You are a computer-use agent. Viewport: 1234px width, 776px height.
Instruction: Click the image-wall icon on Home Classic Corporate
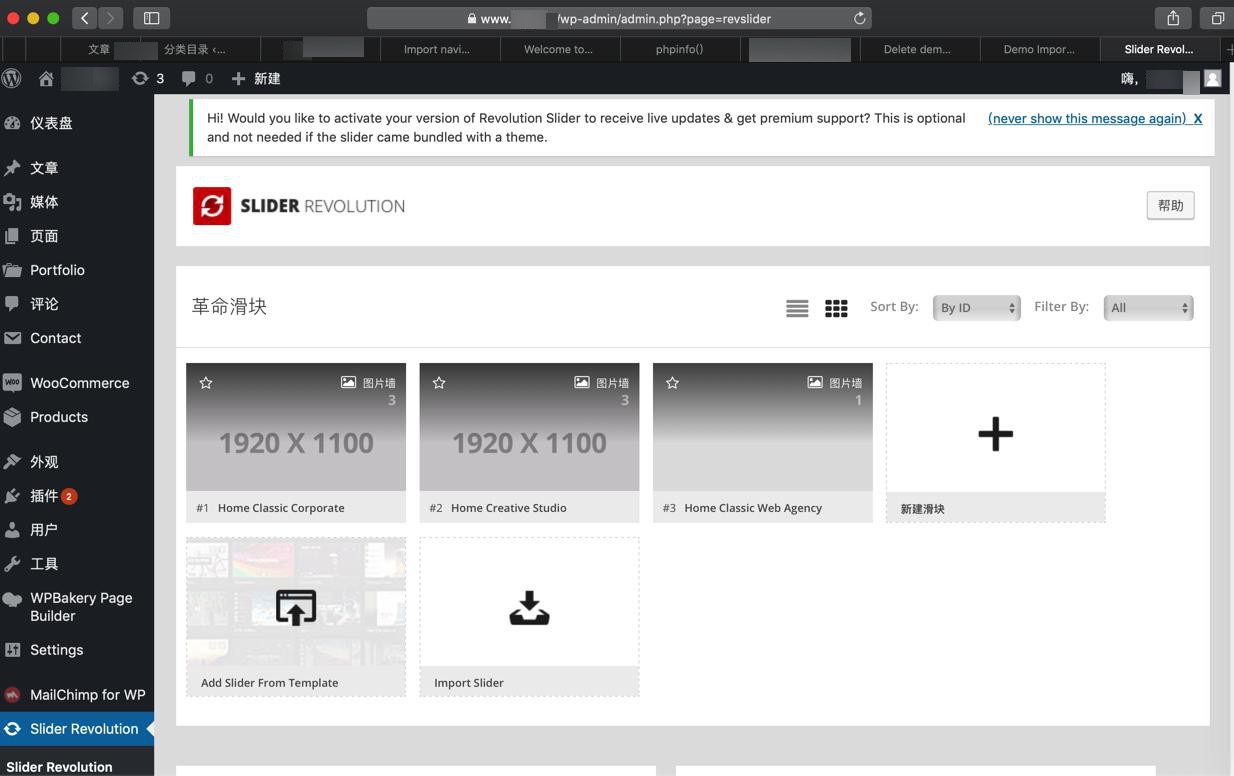[x=348, y=382]
